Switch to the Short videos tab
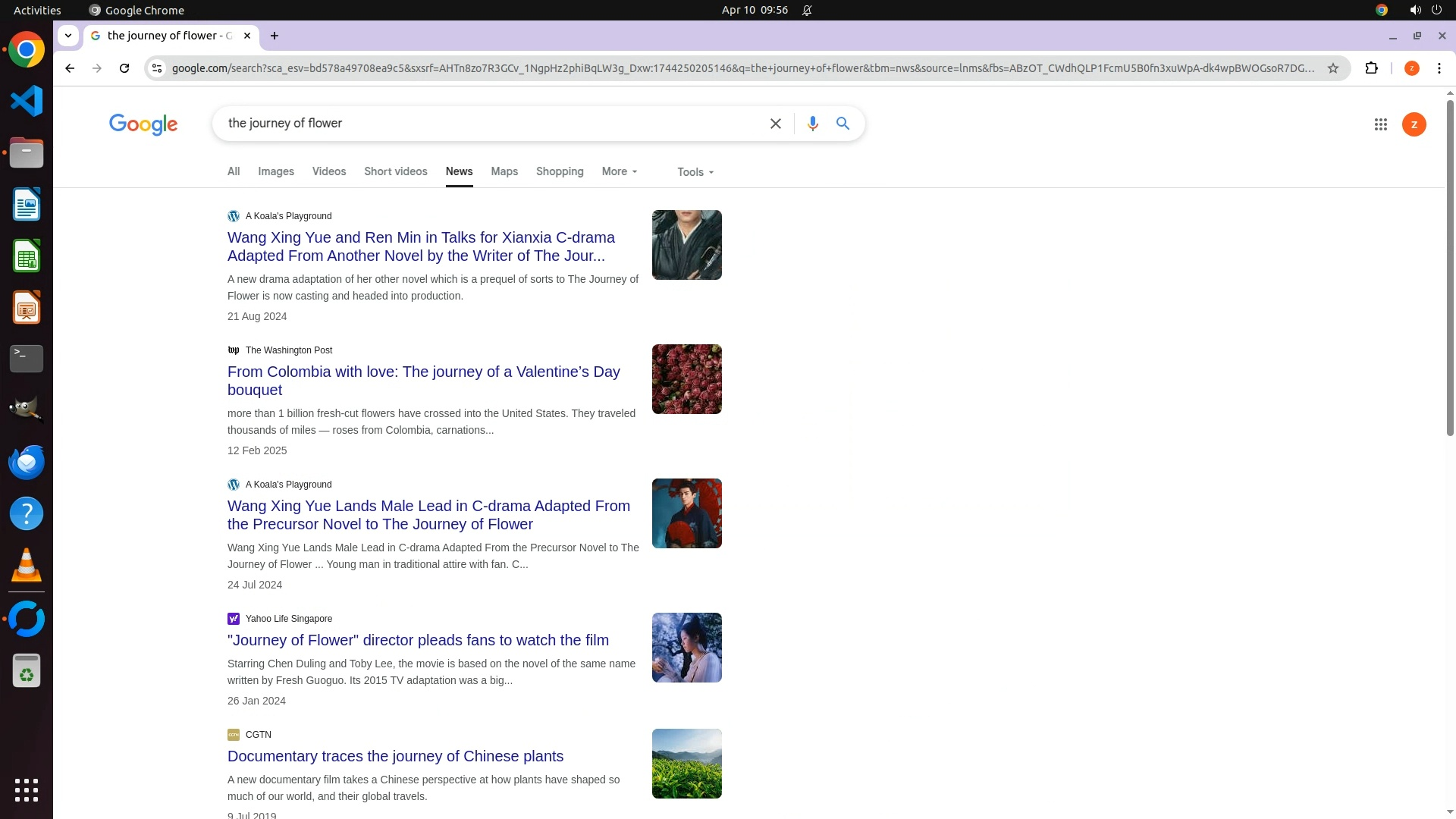Screen dimensions: 1456x819 [x=395, y=172]
